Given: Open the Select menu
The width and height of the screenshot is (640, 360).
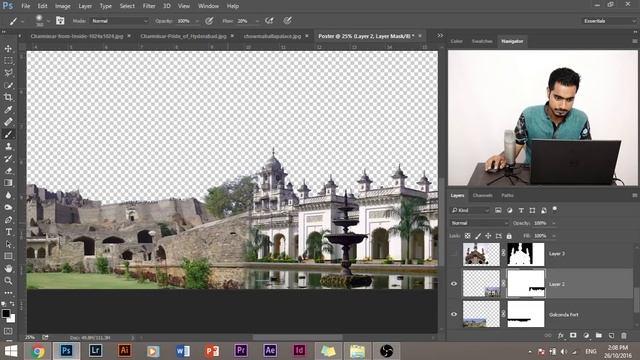Looking at the screenshot, I should pyautogui.click(x=127, y=6).
